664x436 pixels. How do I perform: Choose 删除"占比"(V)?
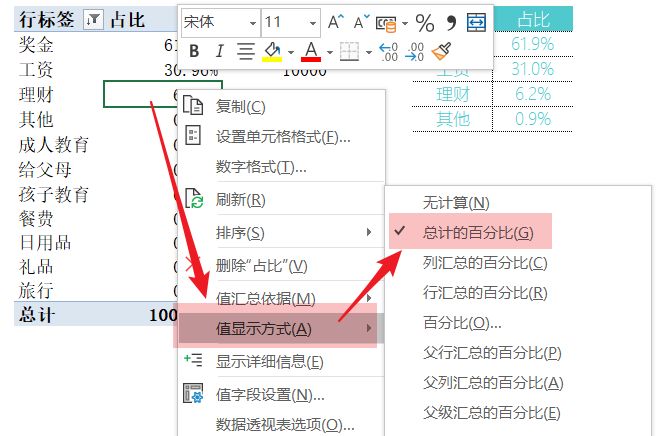click(x=262, y=266)
